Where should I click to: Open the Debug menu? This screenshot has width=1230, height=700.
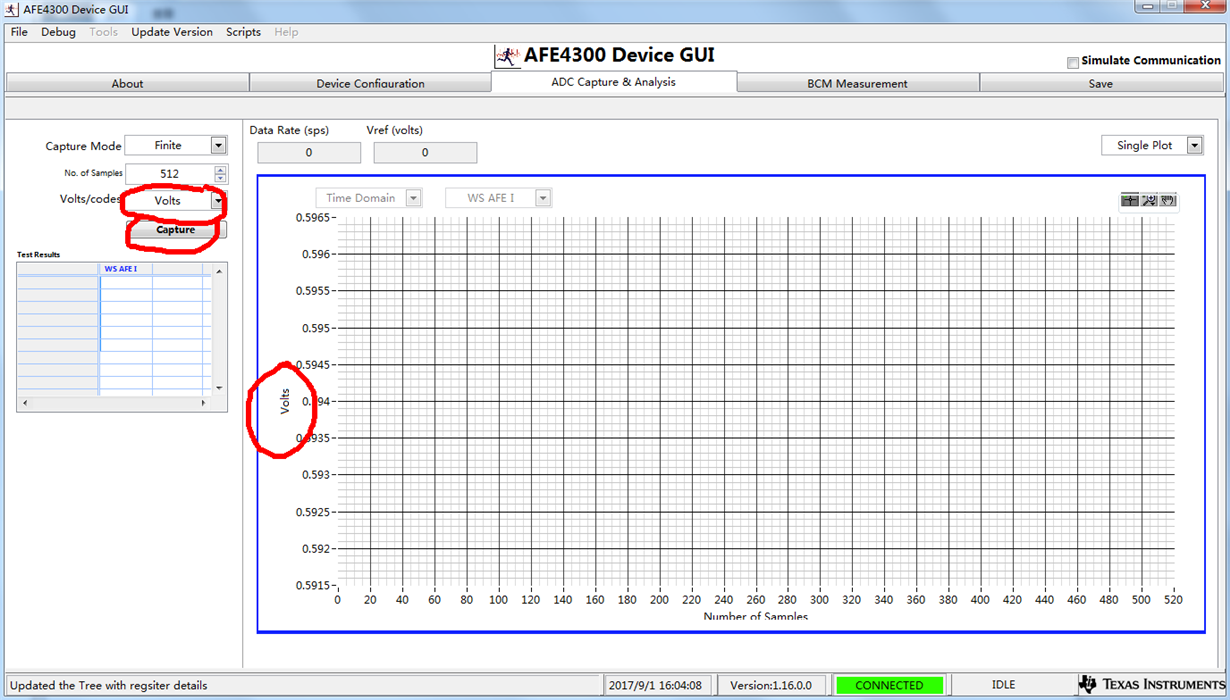(58, 32)
